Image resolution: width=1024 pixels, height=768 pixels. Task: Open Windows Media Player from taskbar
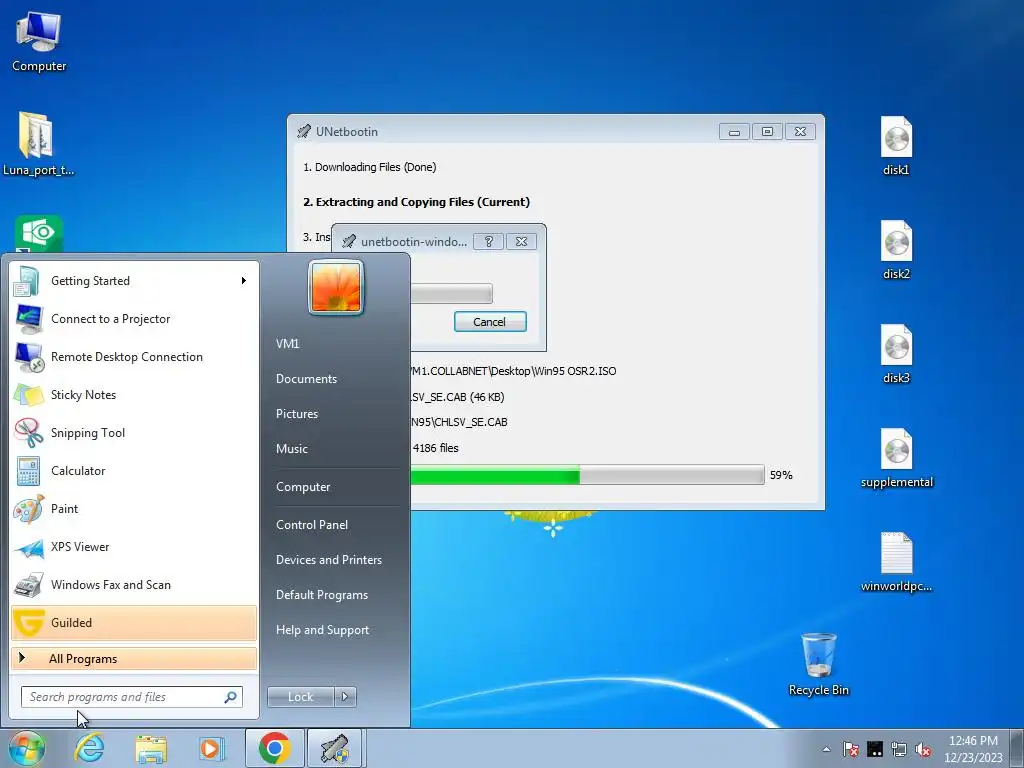(211, 748)
